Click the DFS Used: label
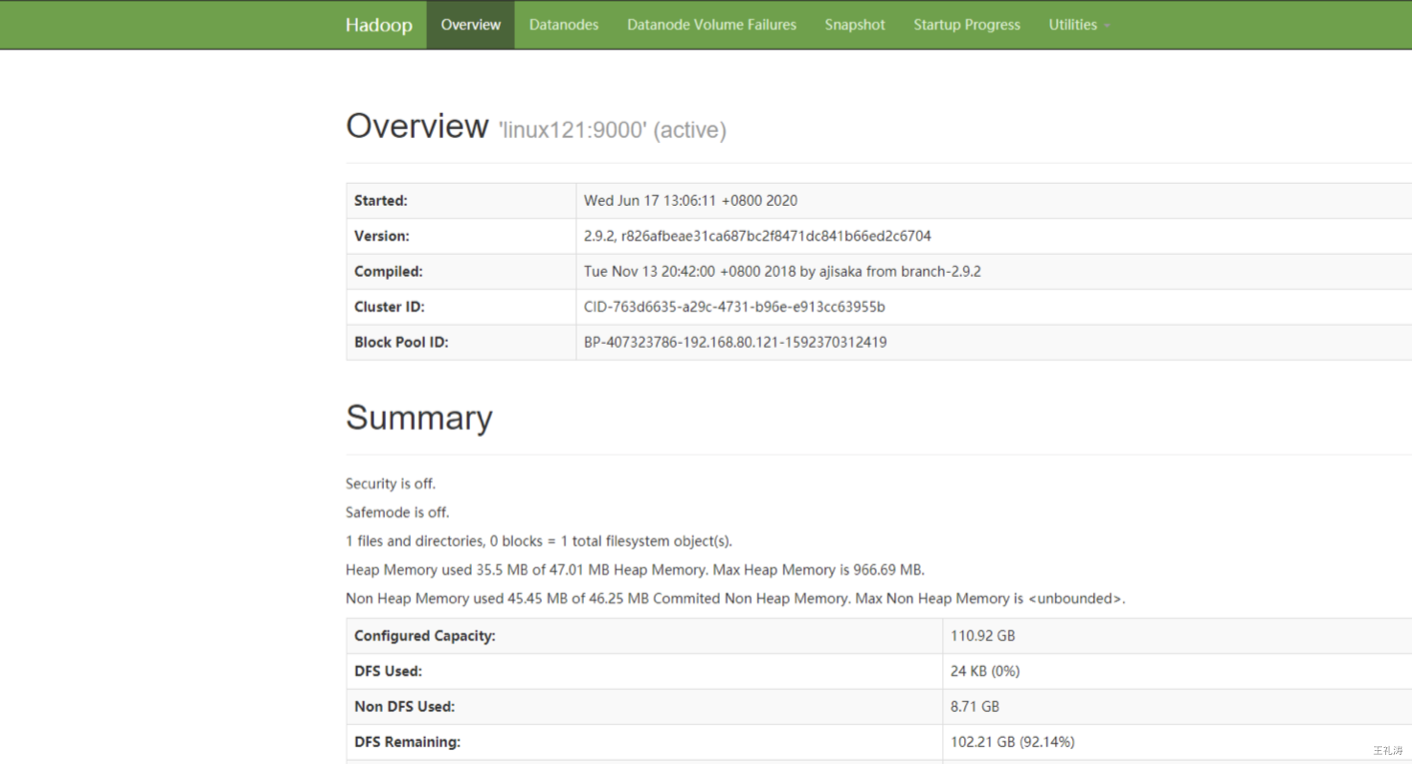The width and height of the screenshot is (1412, 764). click(x=388, y=671)
